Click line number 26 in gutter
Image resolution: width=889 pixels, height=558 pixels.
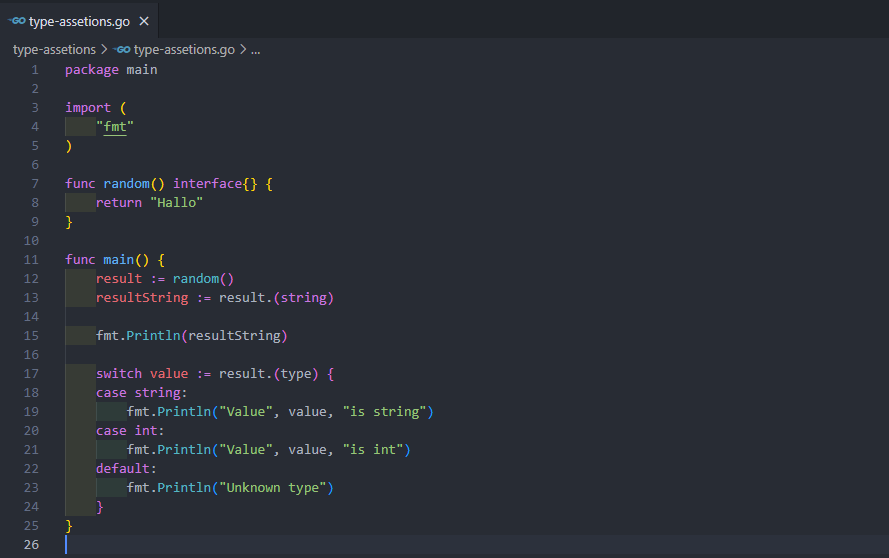pos(31,544)
